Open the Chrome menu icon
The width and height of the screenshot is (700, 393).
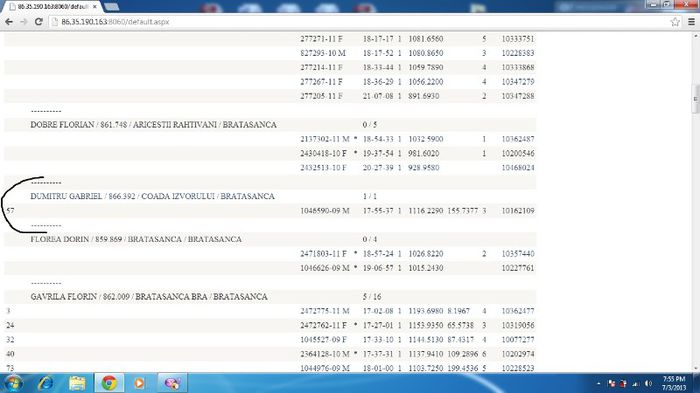click(691, 22)
